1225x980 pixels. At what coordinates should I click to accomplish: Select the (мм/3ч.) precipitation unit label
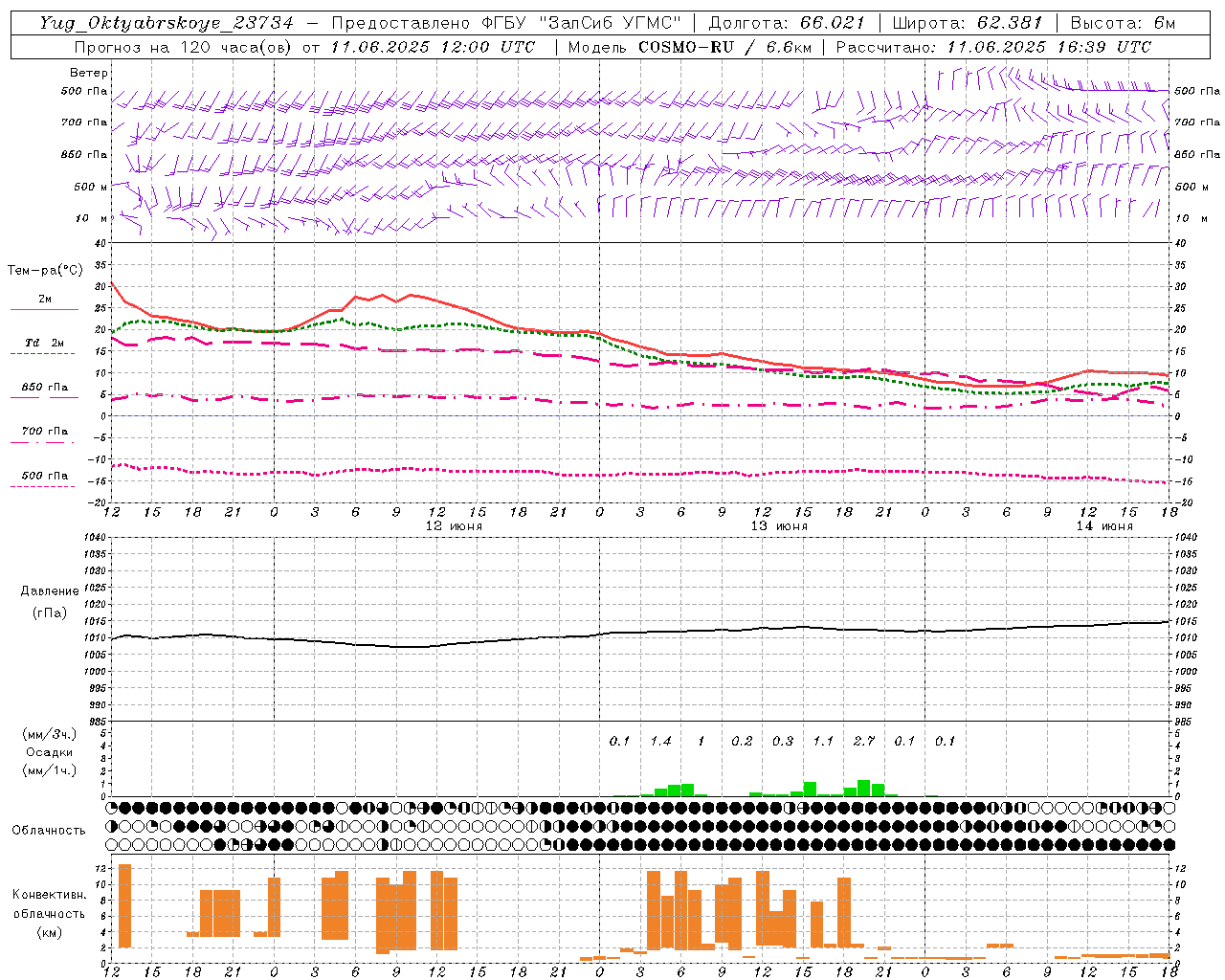[x=50, y=735]
